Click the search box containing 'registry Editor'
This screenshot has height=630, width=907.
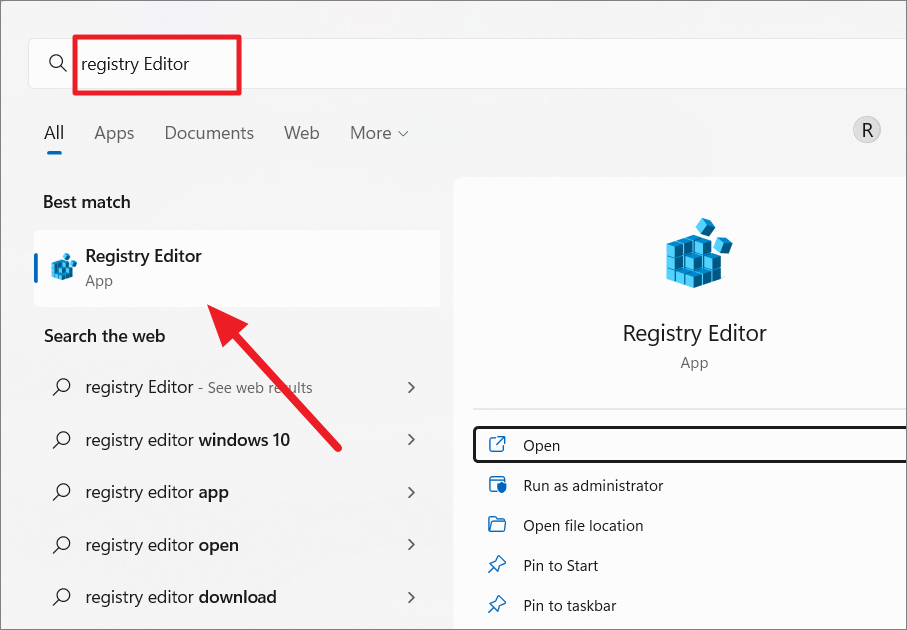coord(467,64)
